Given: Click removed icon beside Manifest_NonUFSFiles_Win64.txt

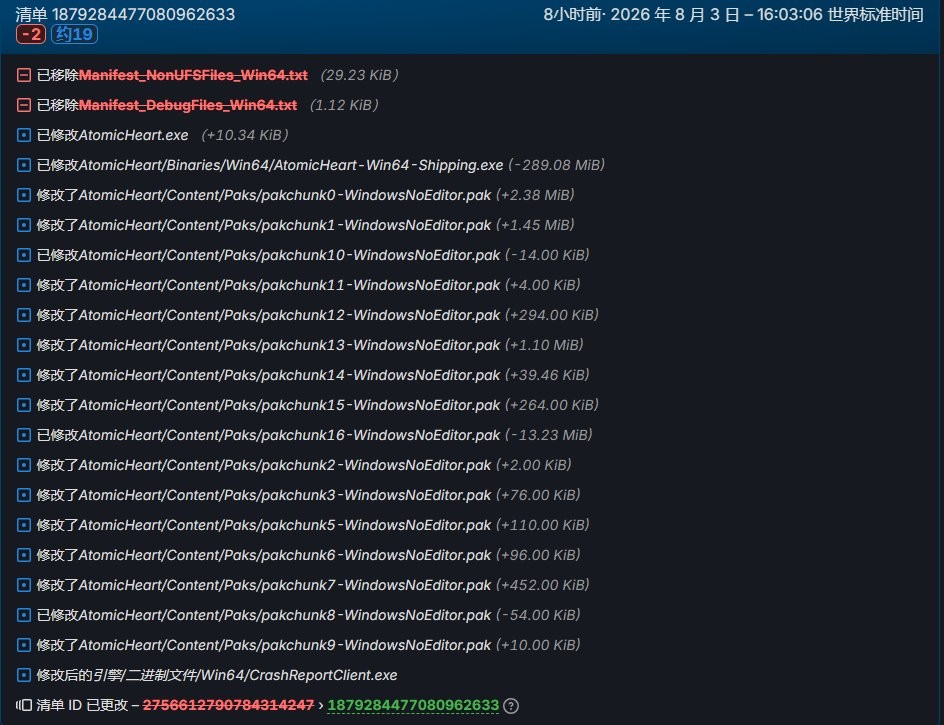Looking at the screenshot, I should pyautogui.click(x=23, y=75).
